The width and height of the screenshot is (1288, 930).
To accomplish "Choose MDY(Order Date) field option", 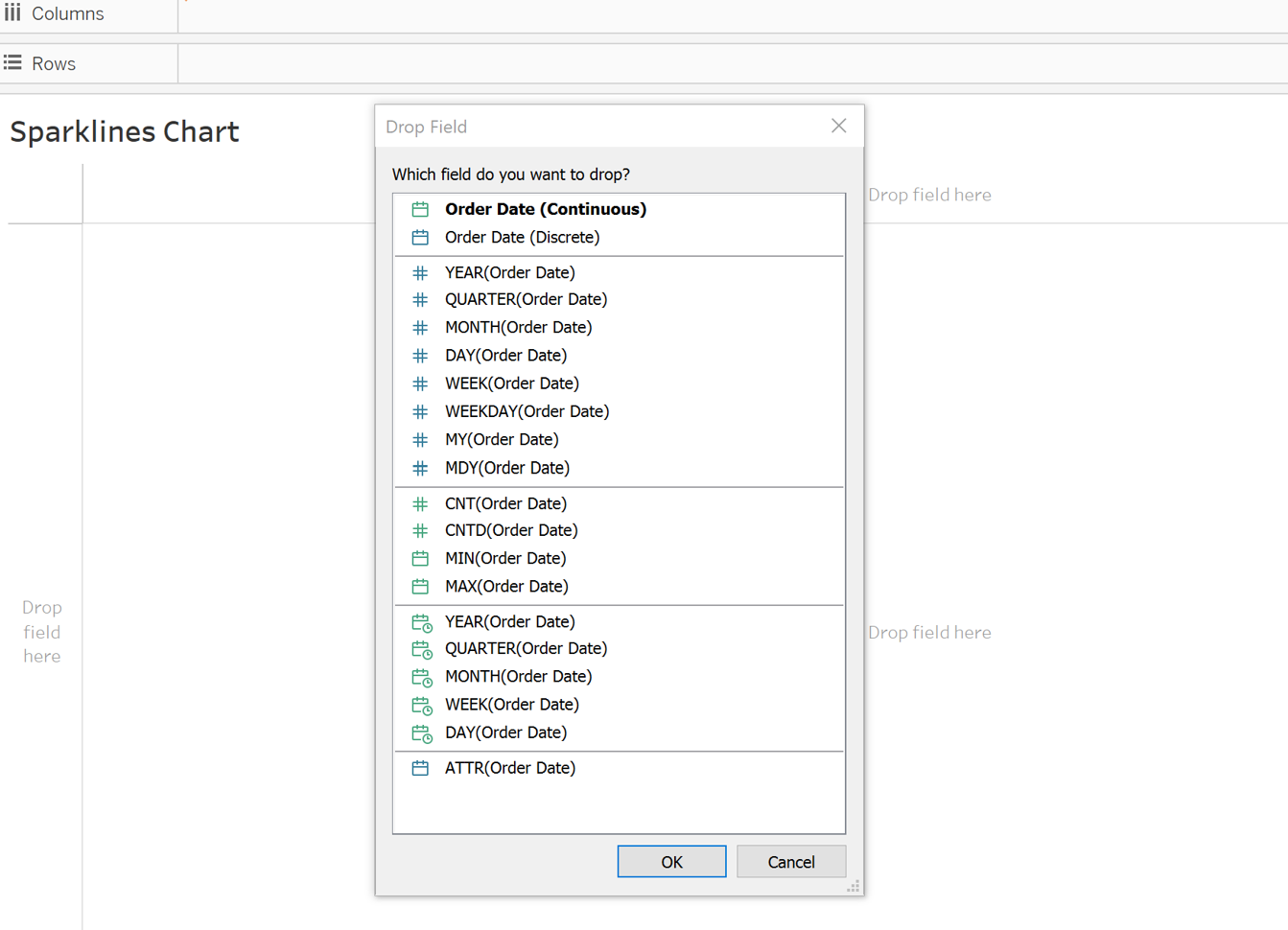I will pos(506,468).
